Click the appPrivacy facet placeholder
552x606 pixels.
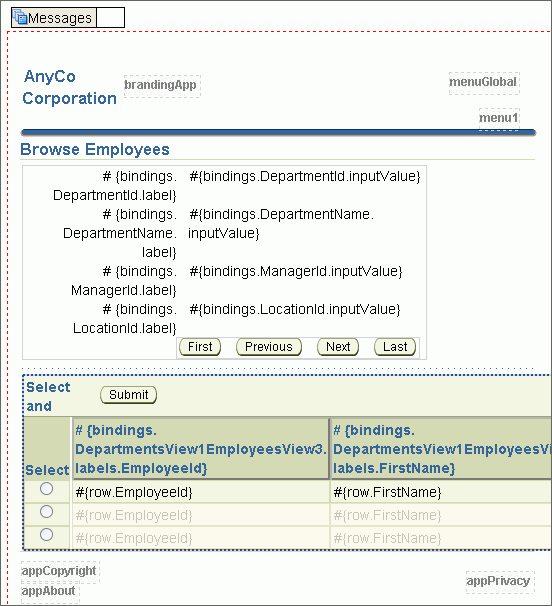(x=500, y=582)
